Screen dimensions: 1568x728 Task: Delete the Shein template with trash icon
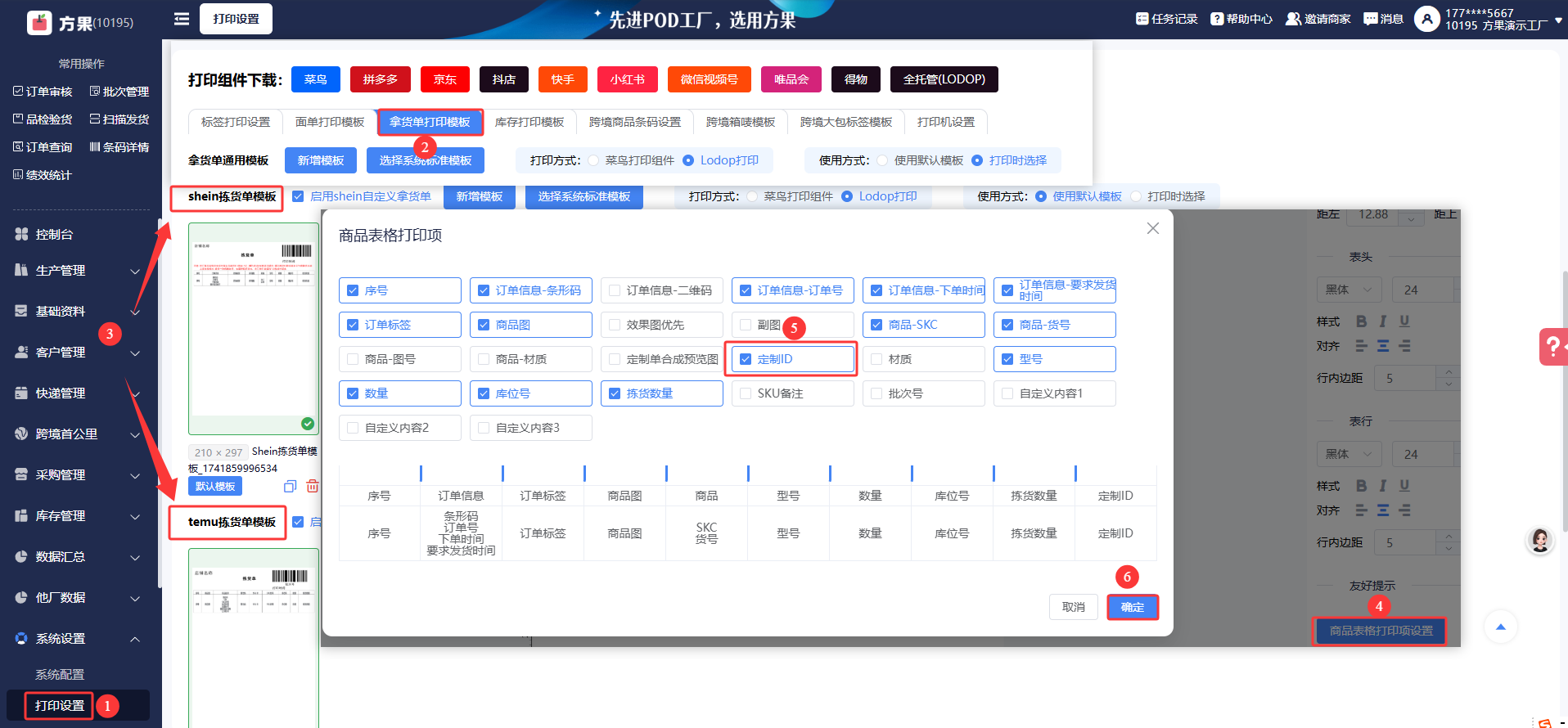click(x=312, y=487)
